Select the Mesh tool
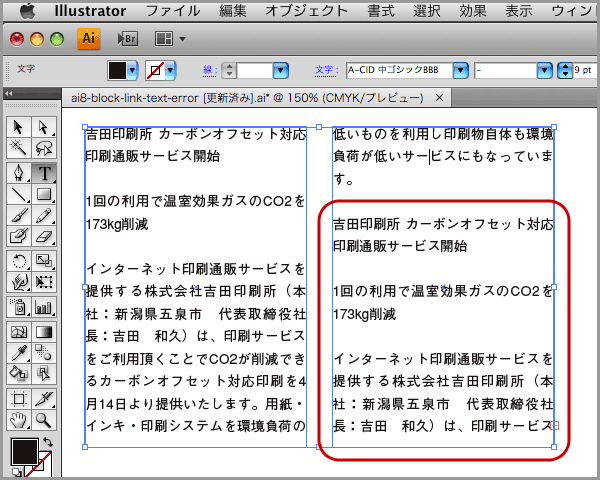Viewport: 600px width, 480px height. pyautogui.click(x=18, y=332)
